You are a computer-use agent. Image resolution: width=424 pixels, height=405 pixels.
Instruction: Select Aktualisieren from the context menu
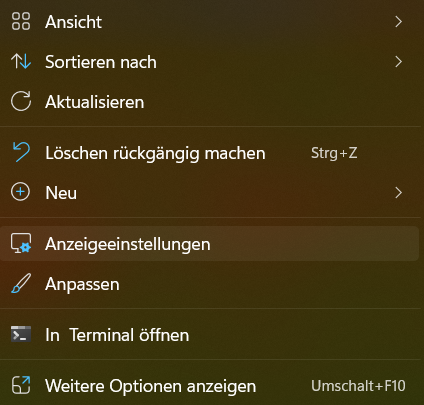click(x=212, y=102)
